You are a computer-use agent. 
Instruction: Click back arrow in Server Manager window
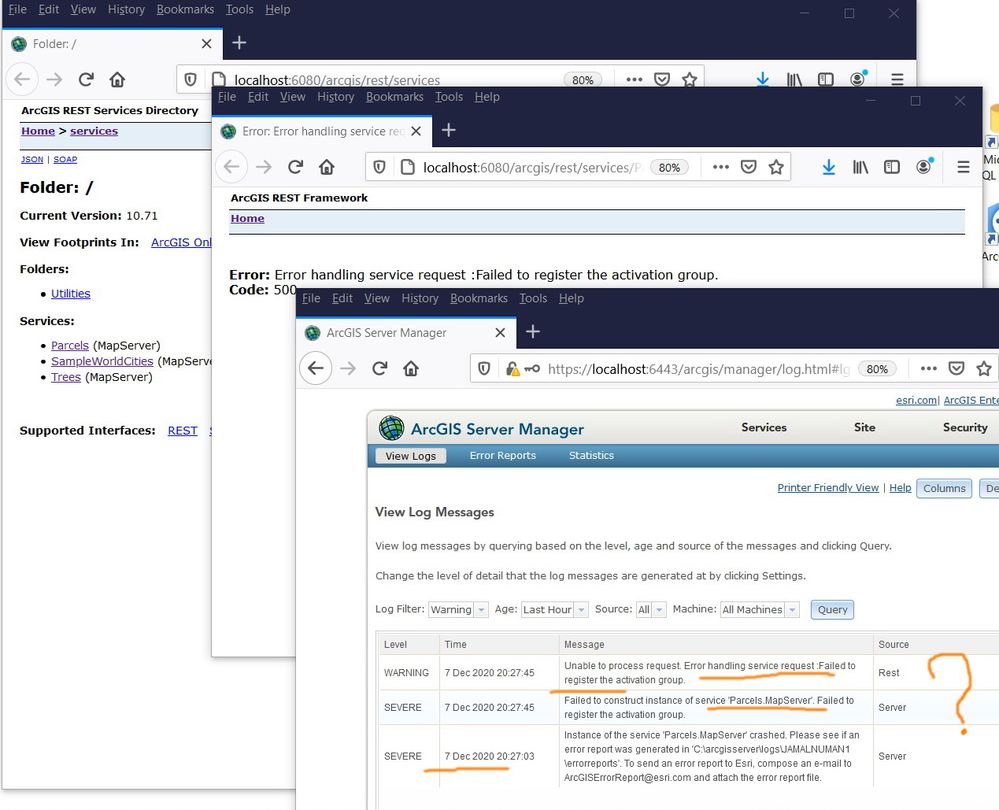315,368
